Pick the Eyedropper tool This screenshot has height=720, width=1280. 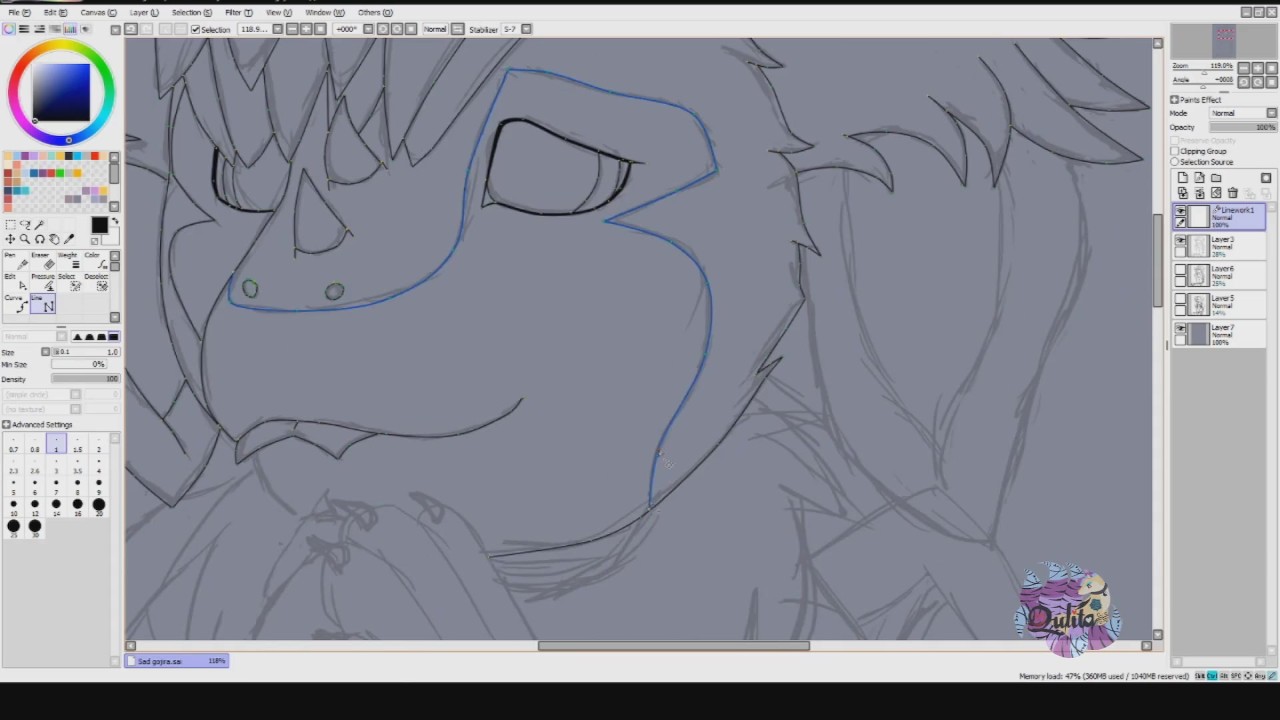(x=69, y=239)
